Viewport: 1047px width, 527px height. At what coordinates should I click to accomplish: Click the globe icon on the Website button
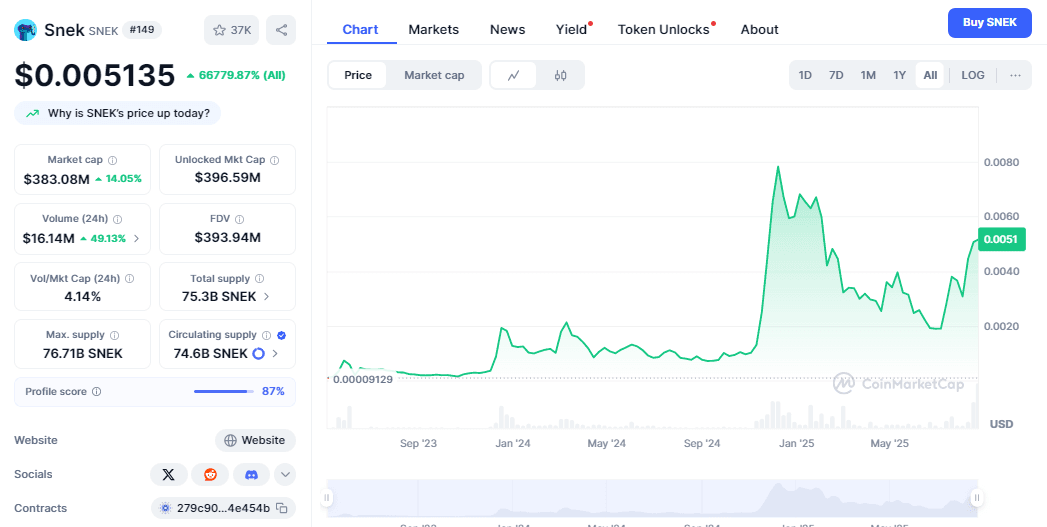230,440
